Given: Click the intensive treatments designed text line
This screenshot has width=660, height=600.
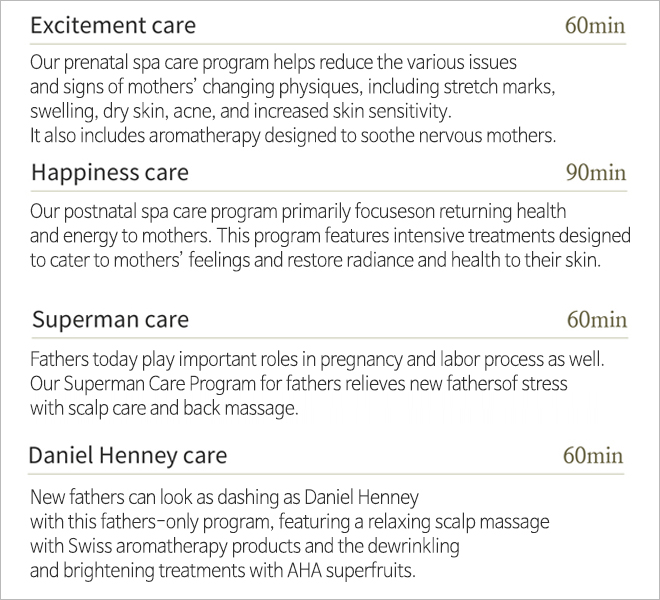Looking at the screenshot, I should (x=330, y=236).
